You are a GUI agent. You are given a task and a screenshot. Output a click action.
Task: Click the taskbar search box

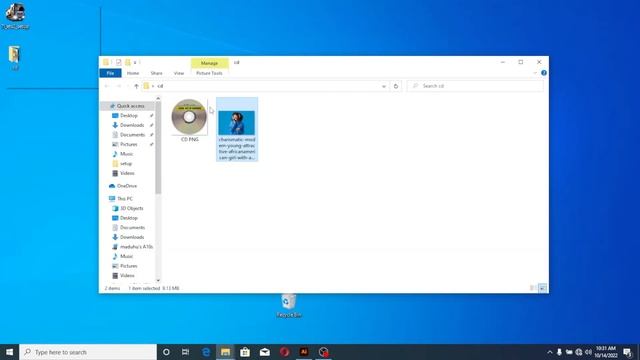(88, 352)
